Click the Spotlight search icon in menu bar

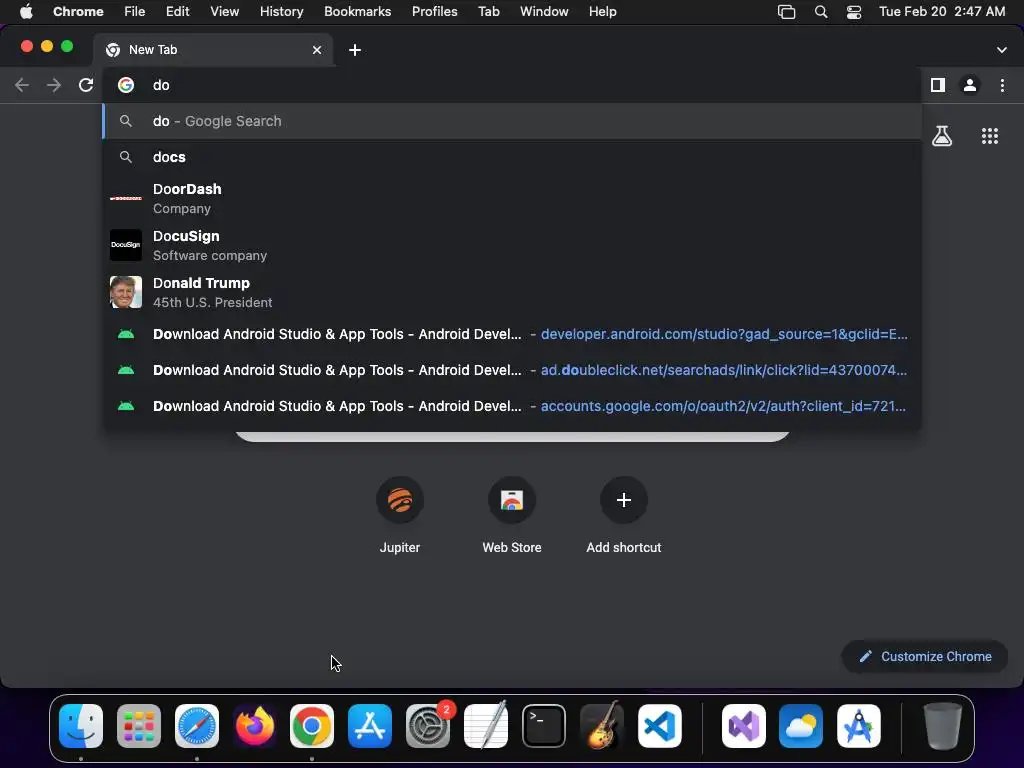pyautogui.click(x=821, y=12)
